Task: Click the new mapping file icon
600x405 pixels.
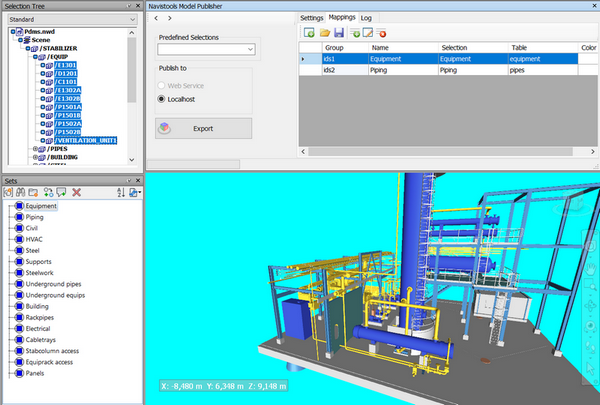Action: [311, 34]
